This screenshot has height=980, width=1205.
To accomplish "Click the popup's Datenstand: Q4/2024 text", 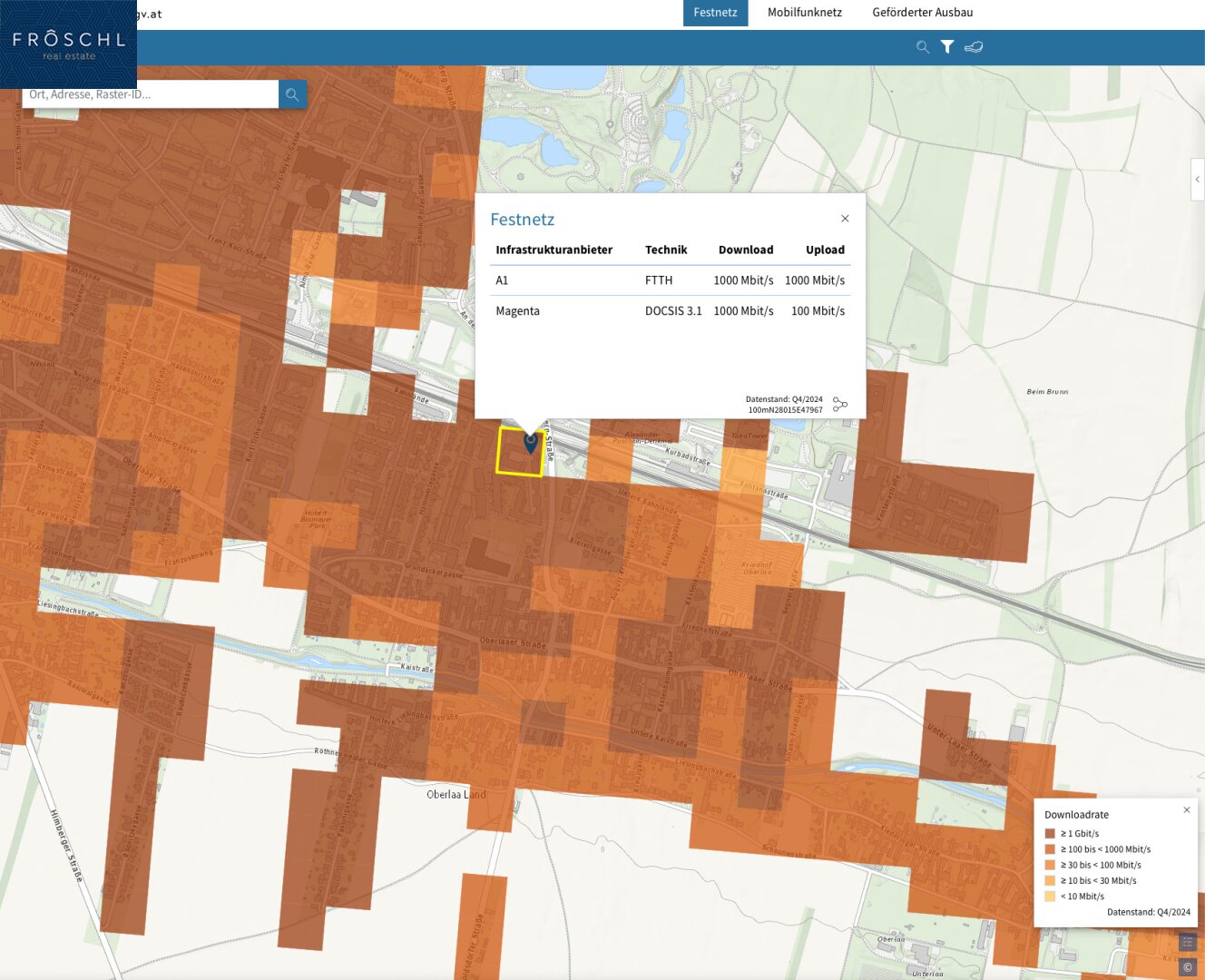I will pos(784,399).
